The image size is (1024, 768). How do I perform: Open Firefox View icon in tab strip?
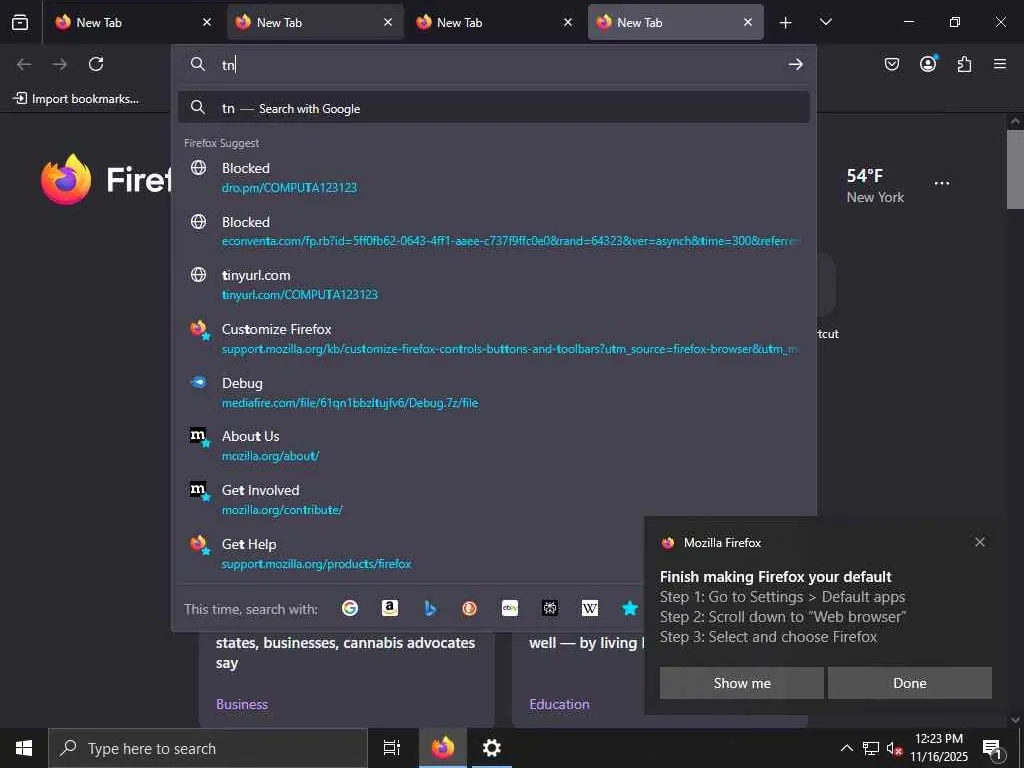(x=20, y=22)
